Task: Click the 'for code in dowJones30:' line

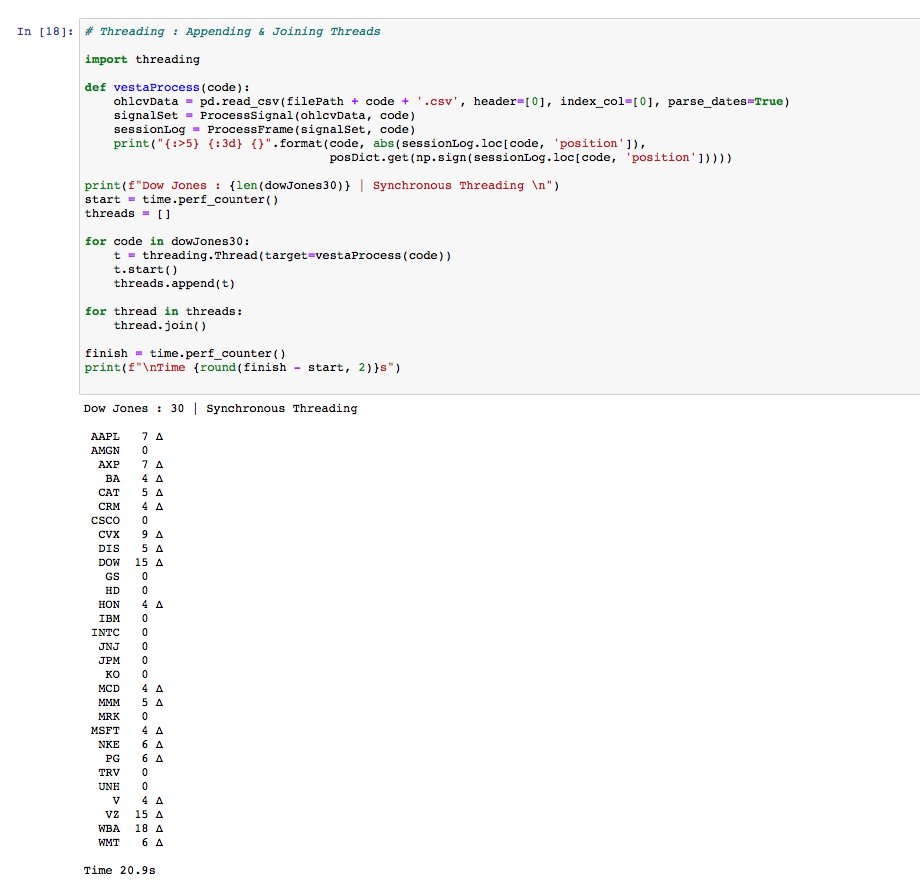Action: [x=167, y=241]
